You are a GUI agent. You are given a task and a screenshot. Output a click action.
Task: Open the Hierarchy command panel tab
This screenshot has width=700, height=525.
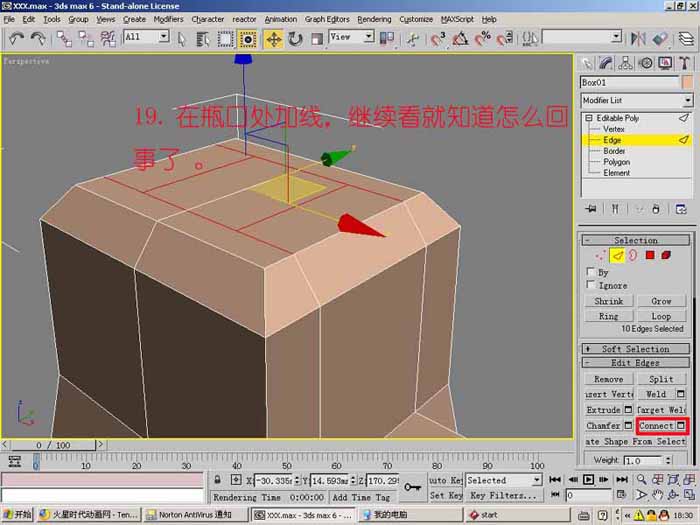point(625,63)
